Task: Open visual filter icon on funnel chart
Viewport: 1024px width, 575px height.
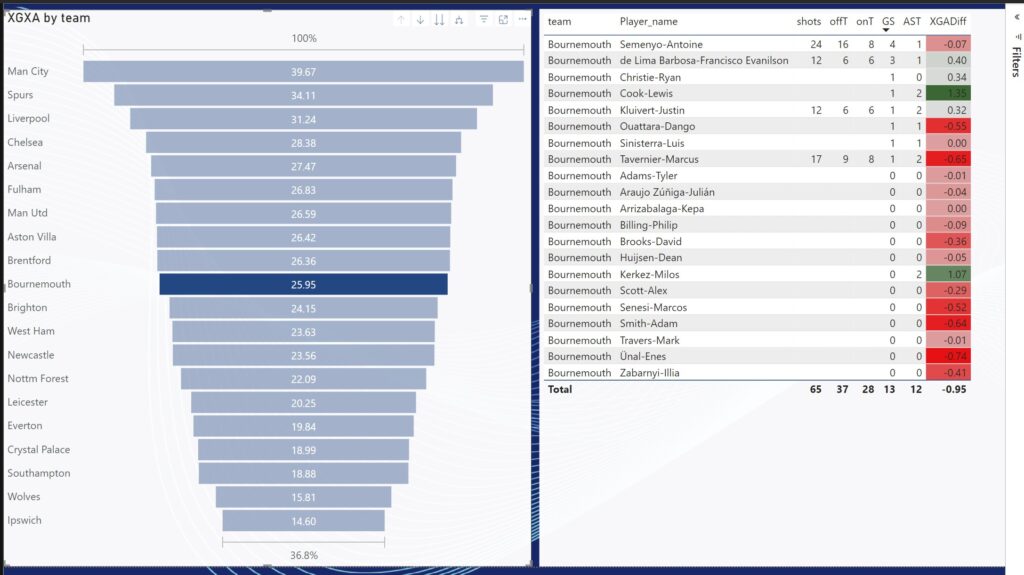Action: coord(484,20)
